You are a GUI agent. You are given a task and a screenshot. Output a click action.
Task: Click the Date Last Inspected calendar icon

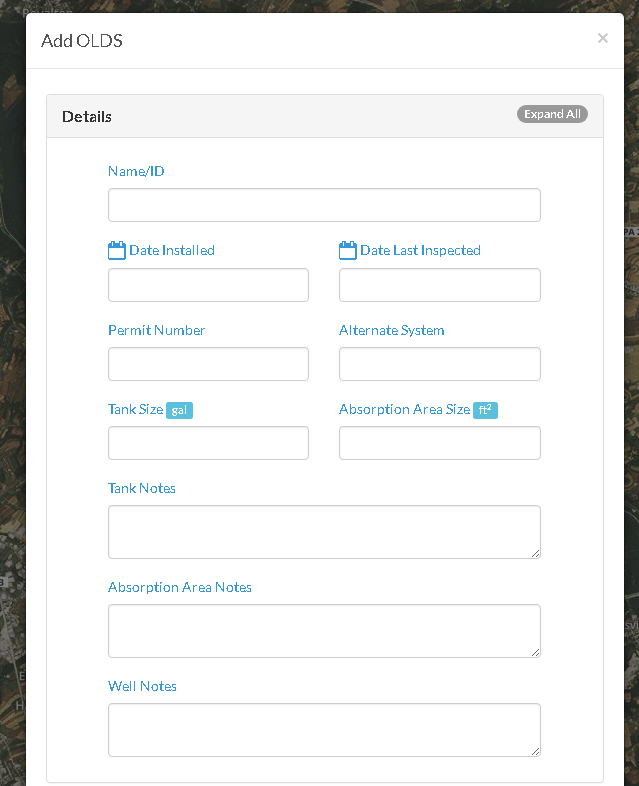348,250
